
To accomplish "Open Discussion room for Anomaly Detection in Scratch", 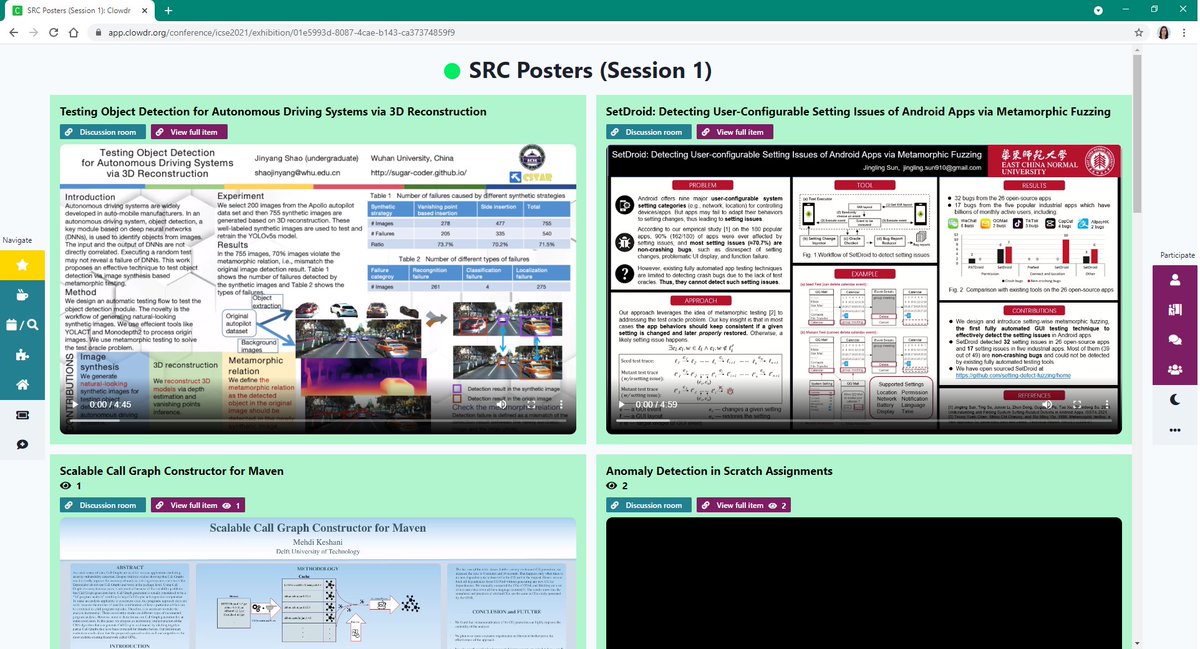I will [647, 505].
